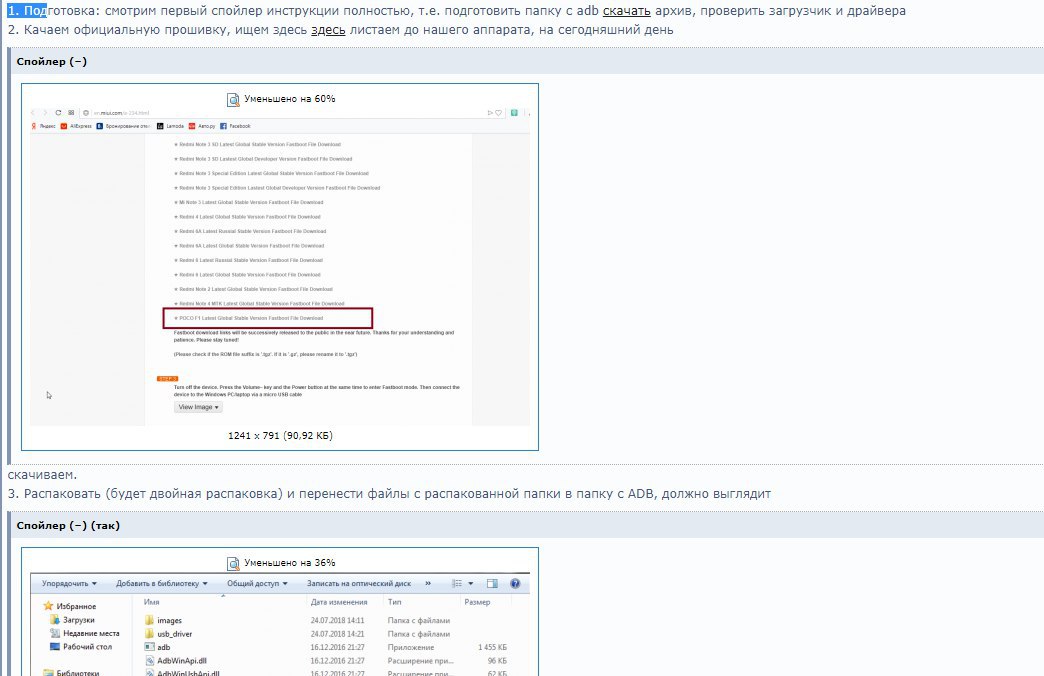Open 'Добавить в библиотеку' dropdown in Explorer screenshot
The image size is (1044, 676).
coord(162,583)
